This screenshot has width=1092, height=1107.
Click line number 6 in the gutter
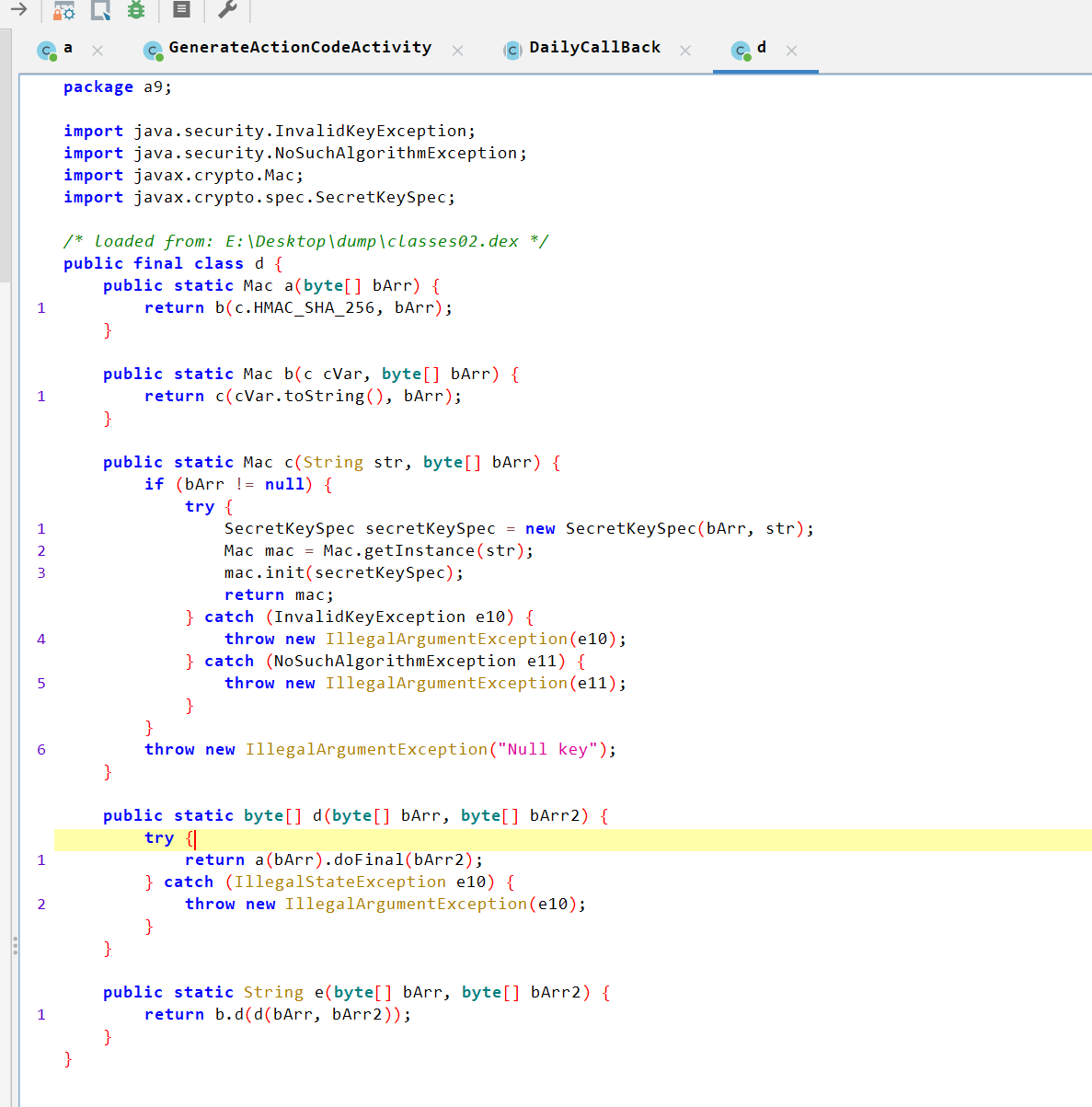pyautogui.click(x=41, y=750)
